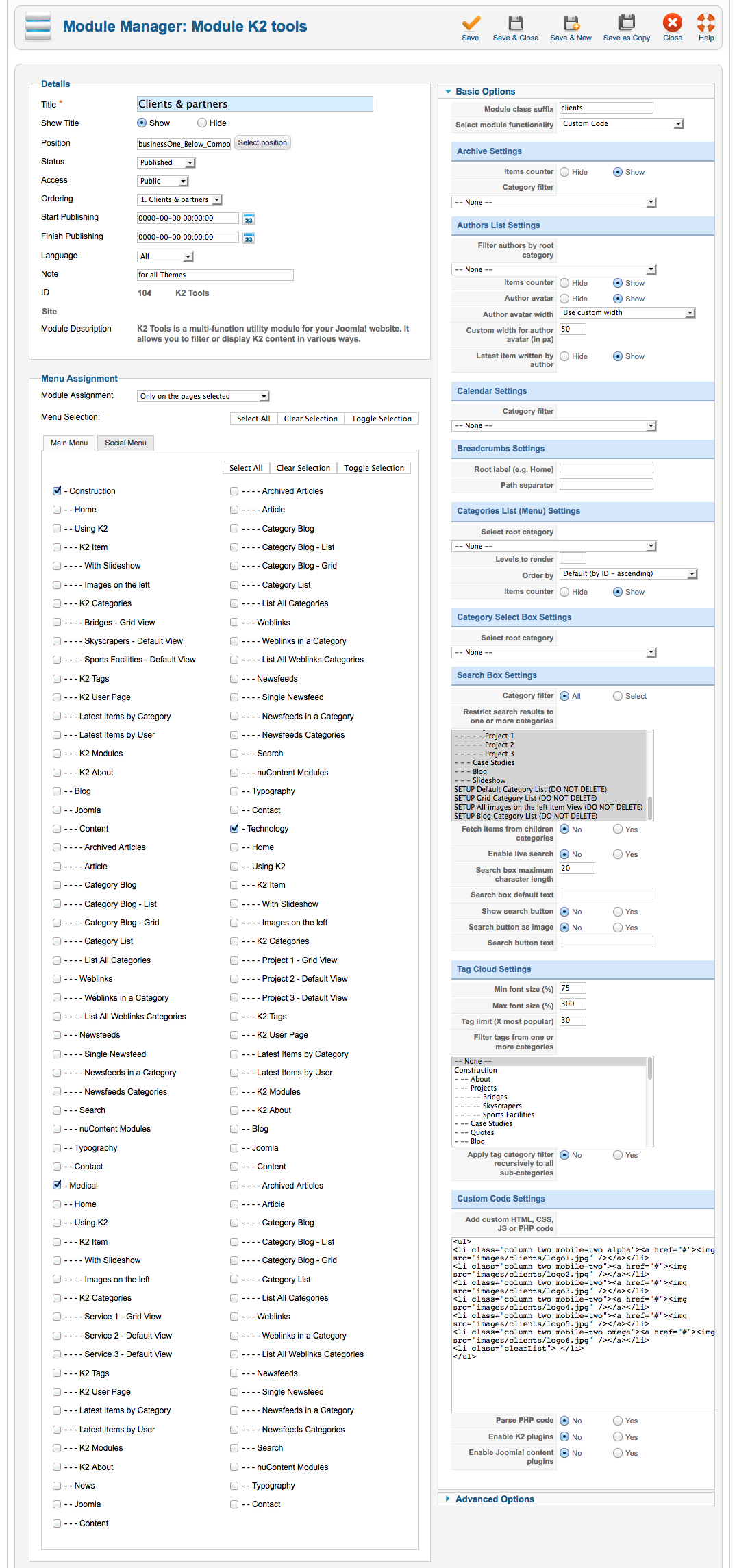Check the Bridges - Grid View checkbox
The height and width of the screenshot is (1568, 737).
[x=57, y=623]
